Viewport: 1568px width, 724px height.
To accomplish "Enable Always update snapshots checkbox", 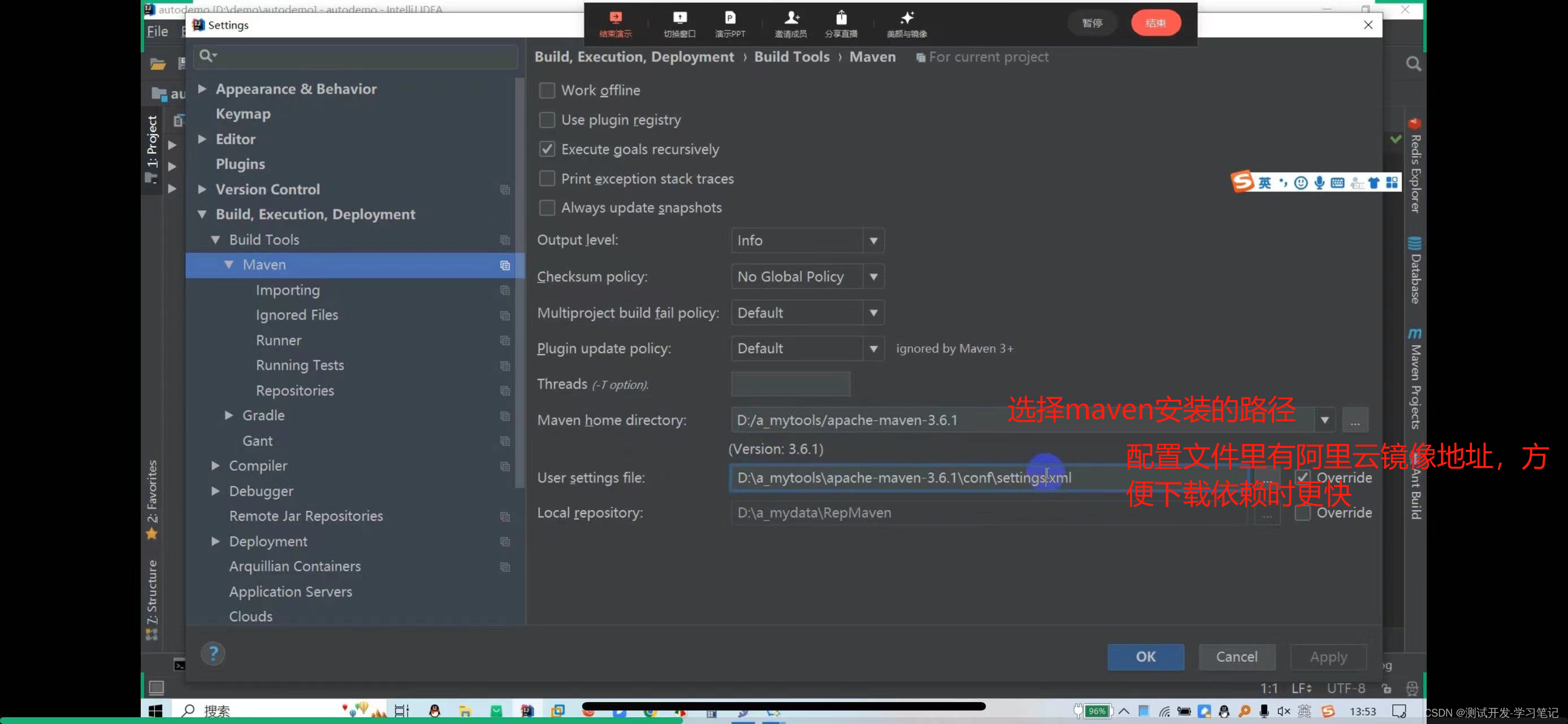I will pos(547,208).
